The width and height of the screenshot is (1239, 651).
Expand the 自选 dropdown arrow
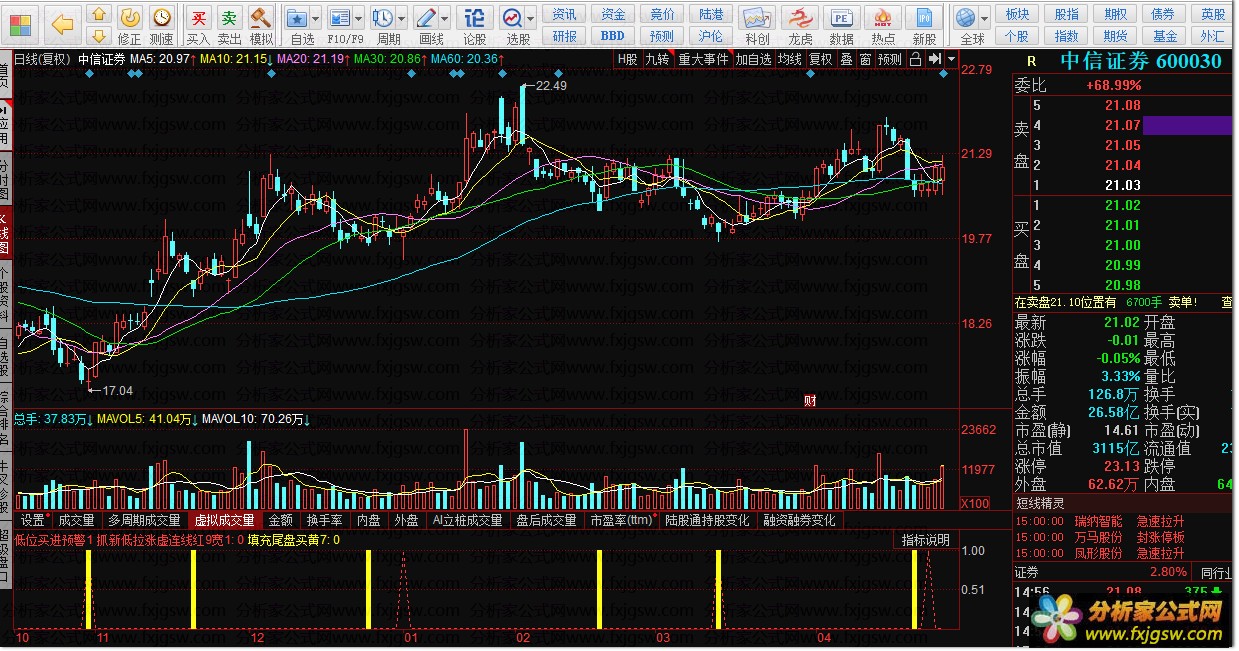(316, 18)
